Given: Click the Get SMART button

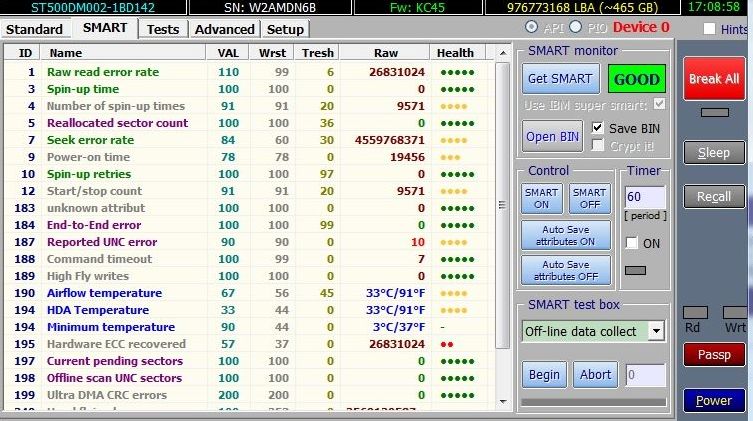Looking at the screenshot, I should coord(560,79).
